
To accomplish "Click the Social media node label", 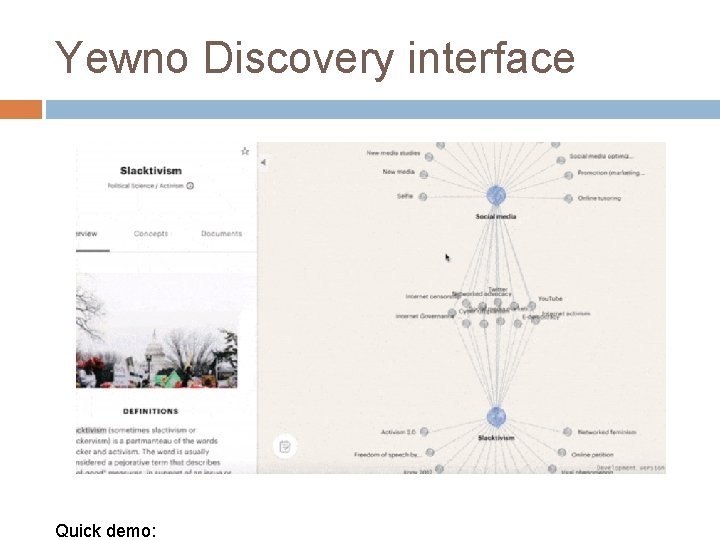I will (x=496, y=216).
